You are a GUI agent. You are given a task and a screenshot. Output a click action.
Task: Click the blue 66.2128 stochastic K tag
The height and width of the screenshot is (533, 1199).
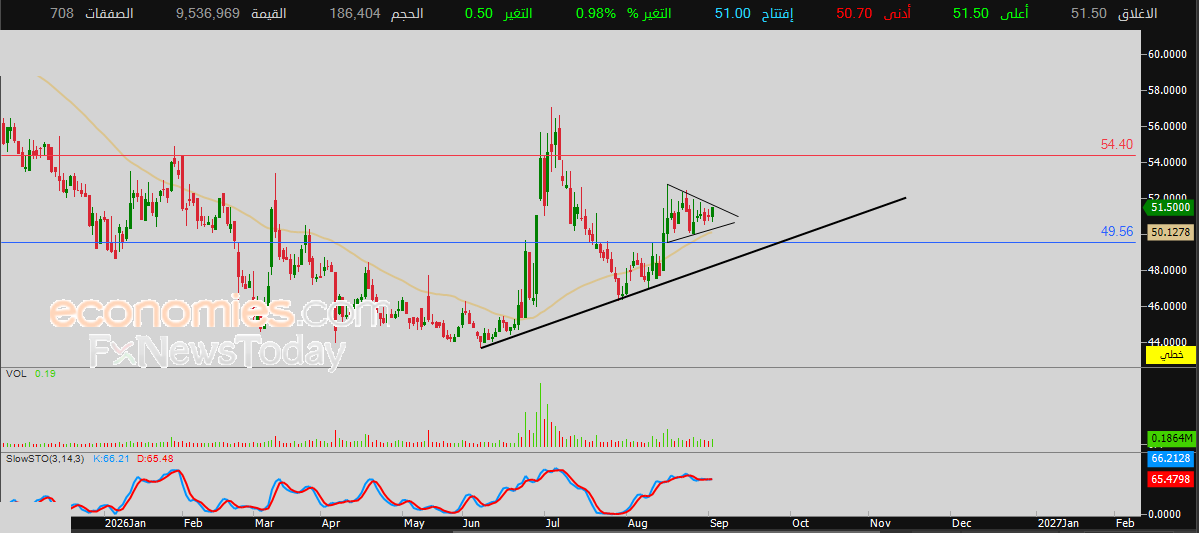pyautogui.click(x=1171, y=460)
